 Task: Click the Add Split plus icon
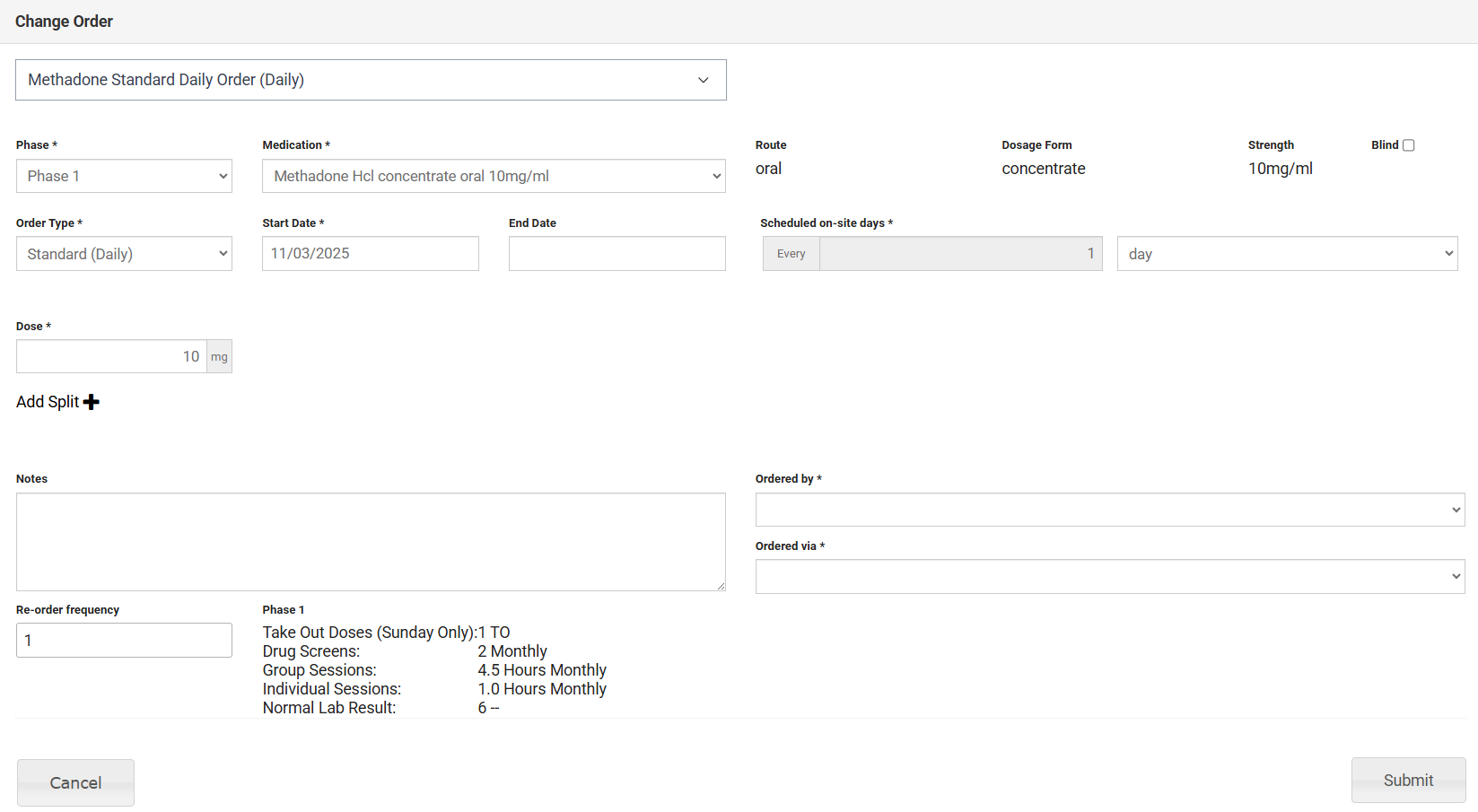tap(92, 402)
